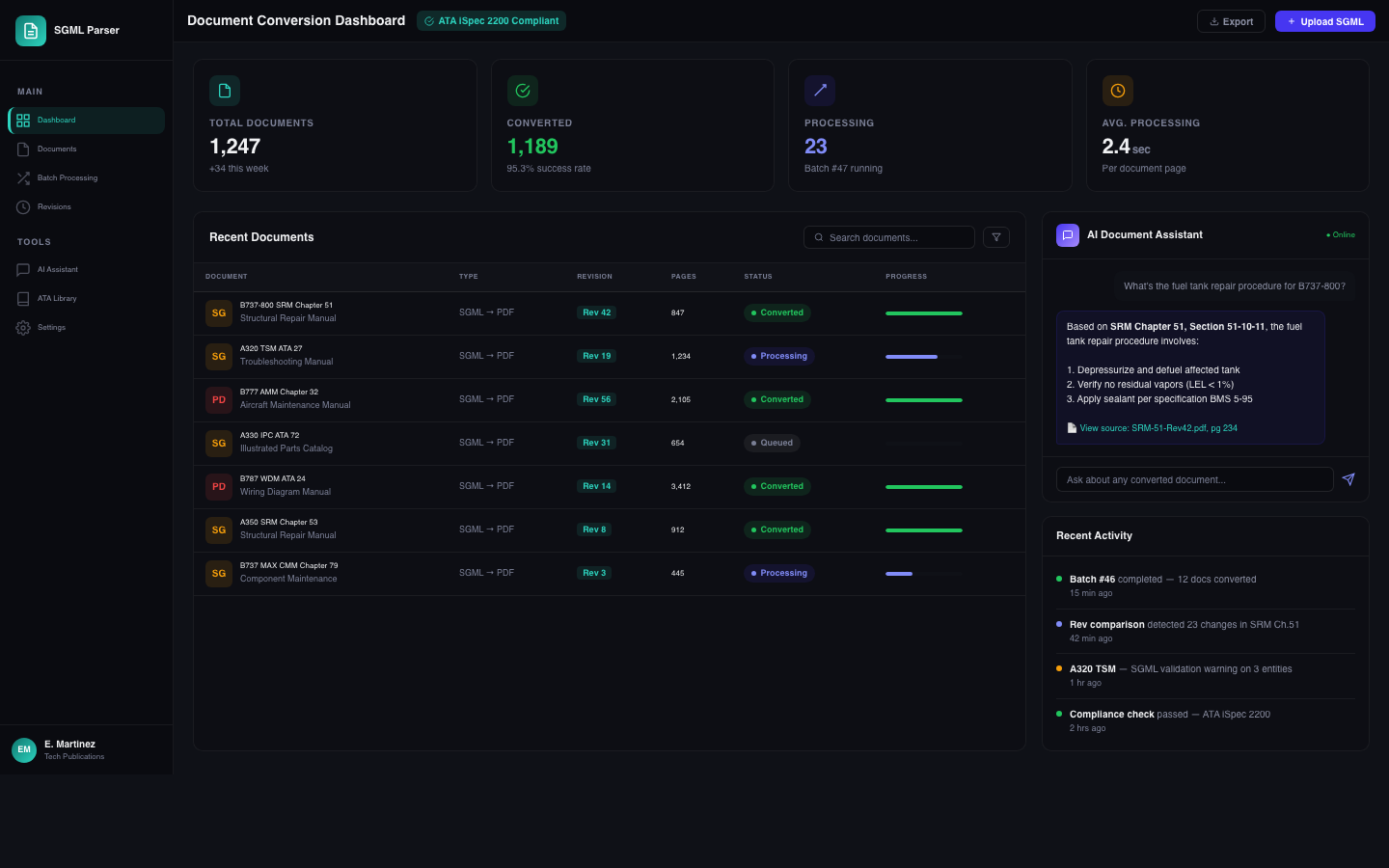Click the Export button
Viewport: 1389px width, 868px height.
click(1231, 21)
